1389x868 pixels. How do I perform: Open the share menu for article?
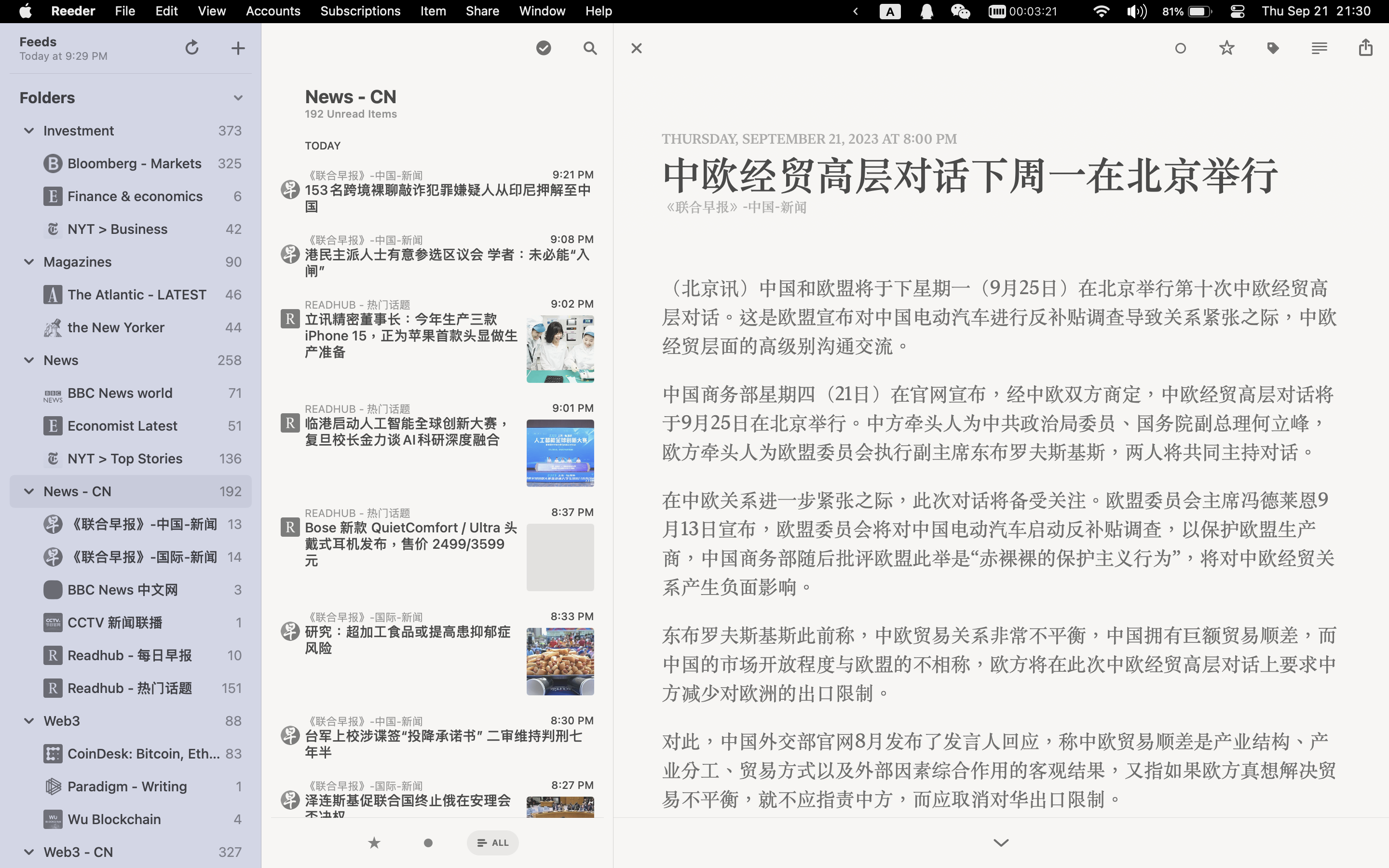[1365, 48]
